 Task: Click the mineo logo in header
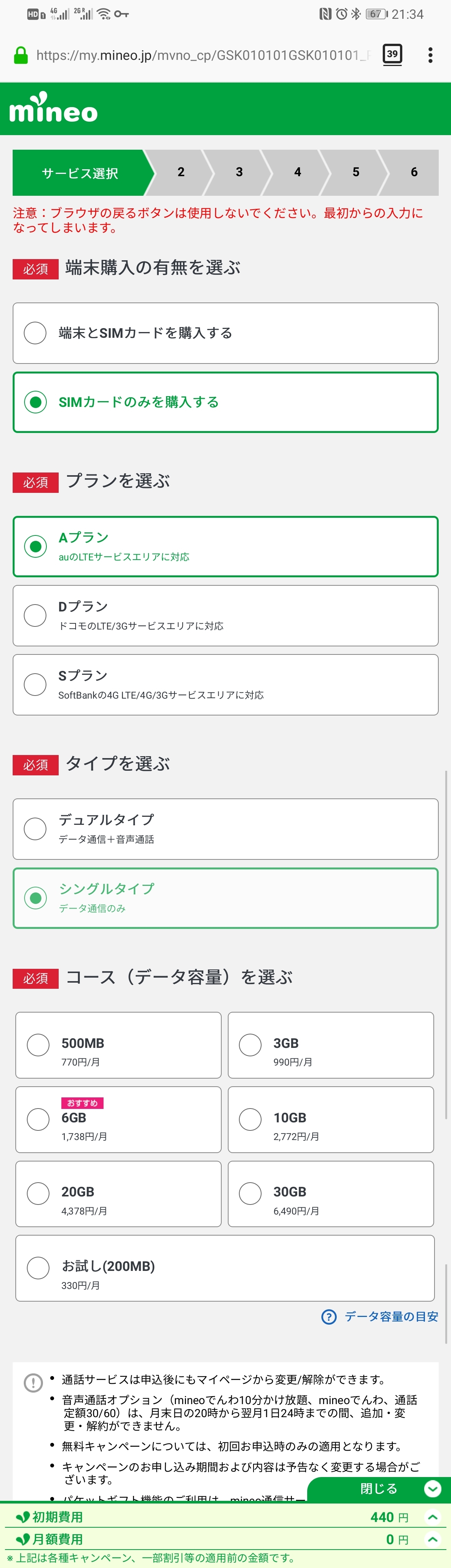(53, 109)
